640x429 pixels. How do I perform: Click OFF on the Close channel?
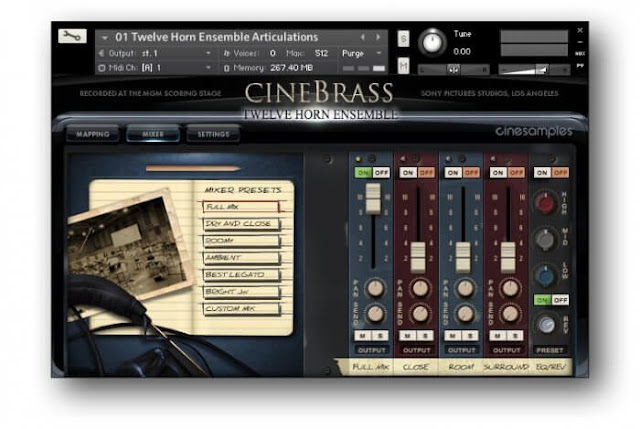tap(426, 173)
